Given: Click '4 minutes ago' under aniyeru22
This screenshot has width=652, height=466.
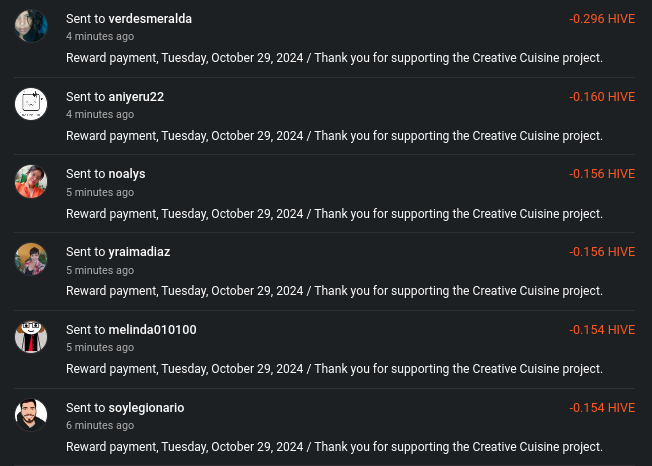Looking at the screenshot, I should 100,114.
